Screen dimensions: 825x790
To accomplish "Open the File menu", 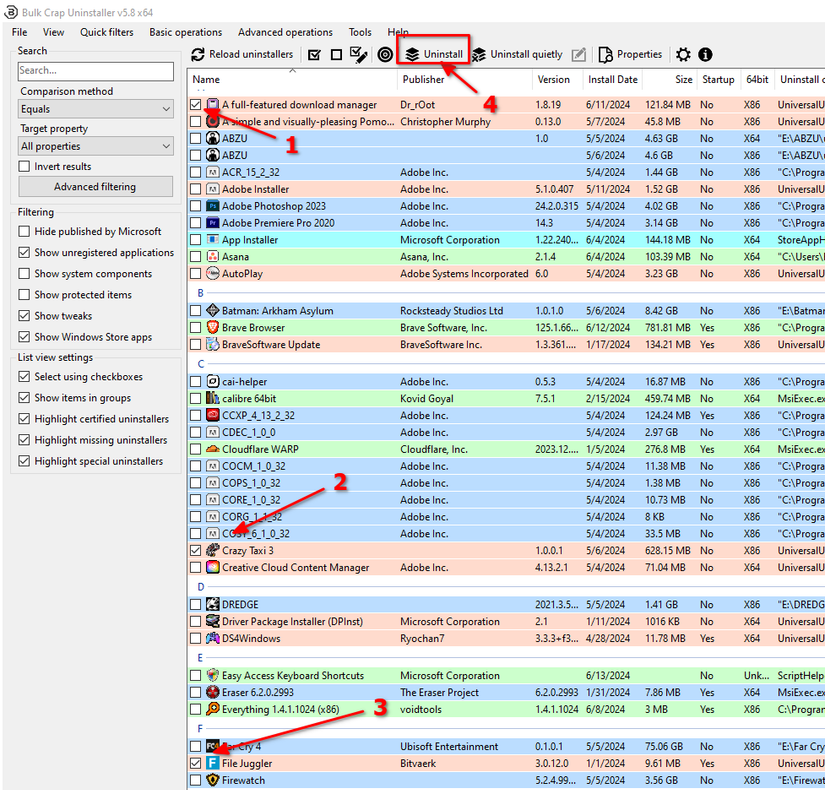I will 19,32.
